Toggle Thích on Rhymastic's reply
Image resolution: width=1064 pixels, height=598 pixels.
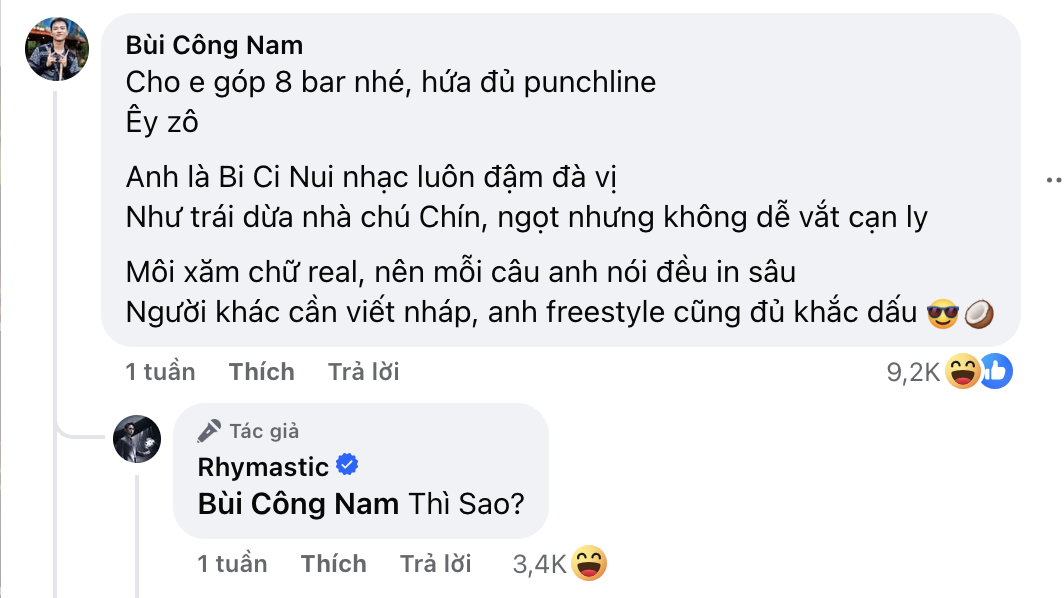[333, 564]
